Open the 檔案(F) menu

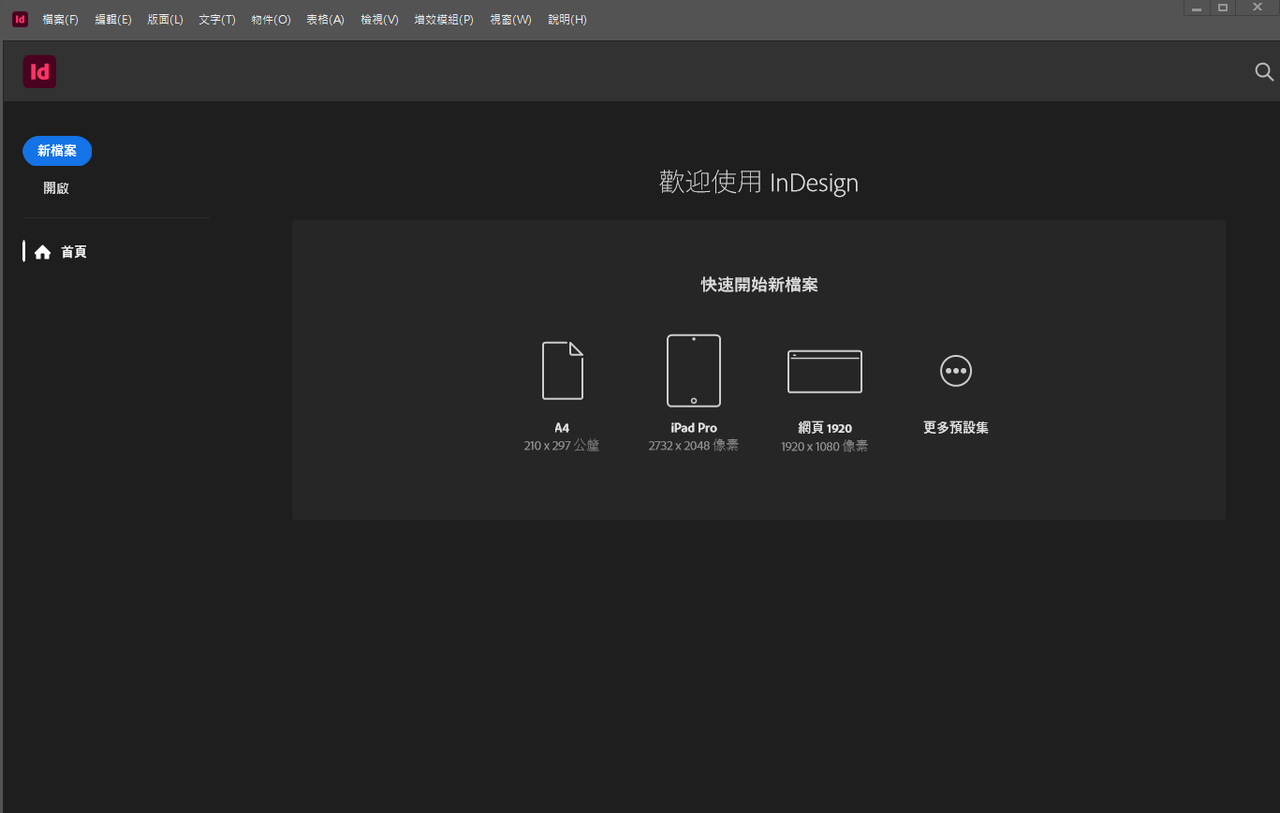60,20
